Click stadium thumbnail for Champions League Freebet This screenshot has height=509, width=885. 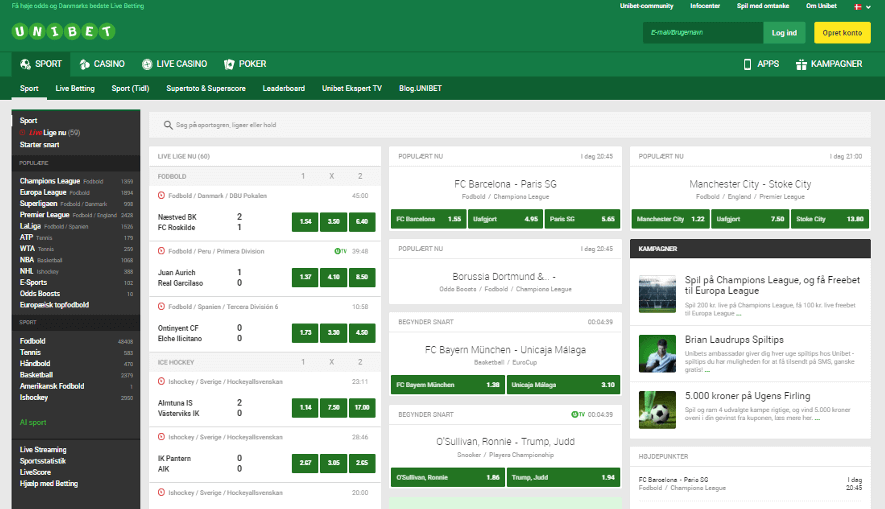tap(657, 294)
